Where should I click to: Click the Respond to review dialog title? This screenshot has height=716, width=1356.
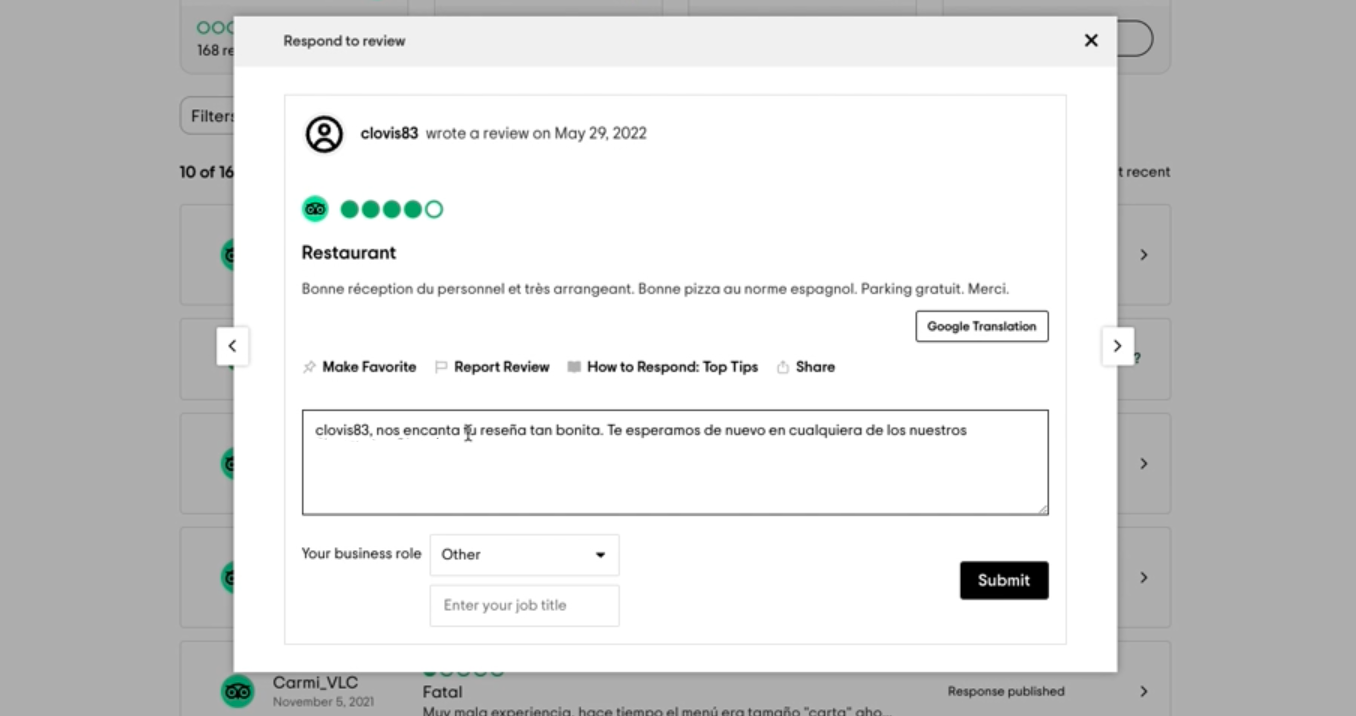coord(344,41)
